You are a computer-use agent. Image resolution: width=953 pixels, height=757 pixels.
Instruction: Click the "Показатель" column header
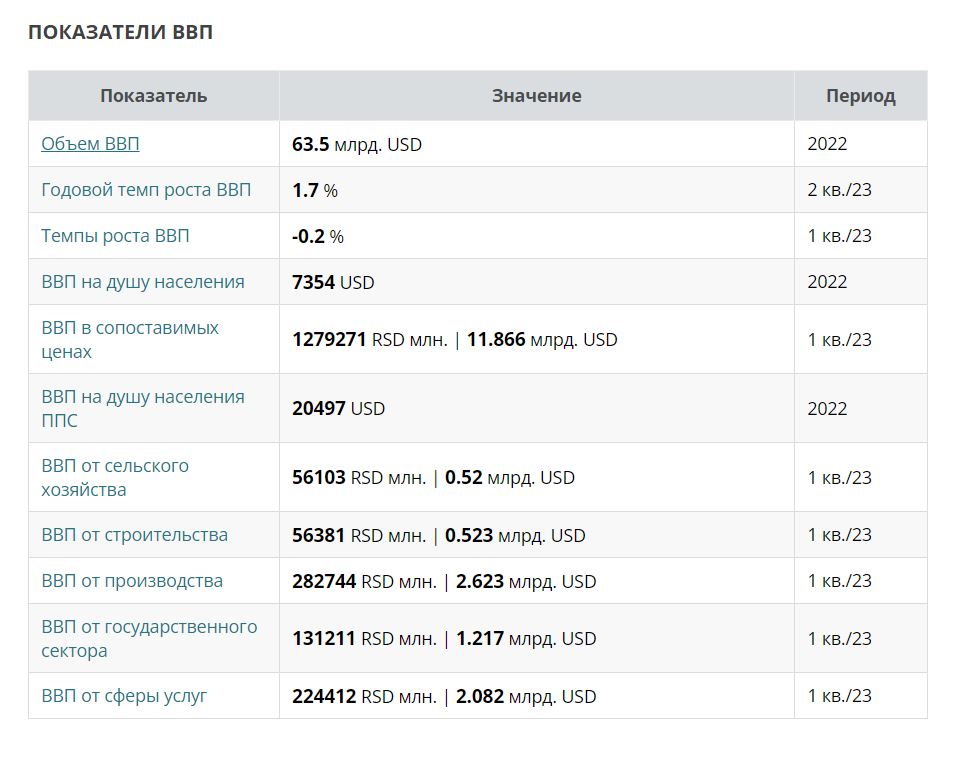(153, 96)
